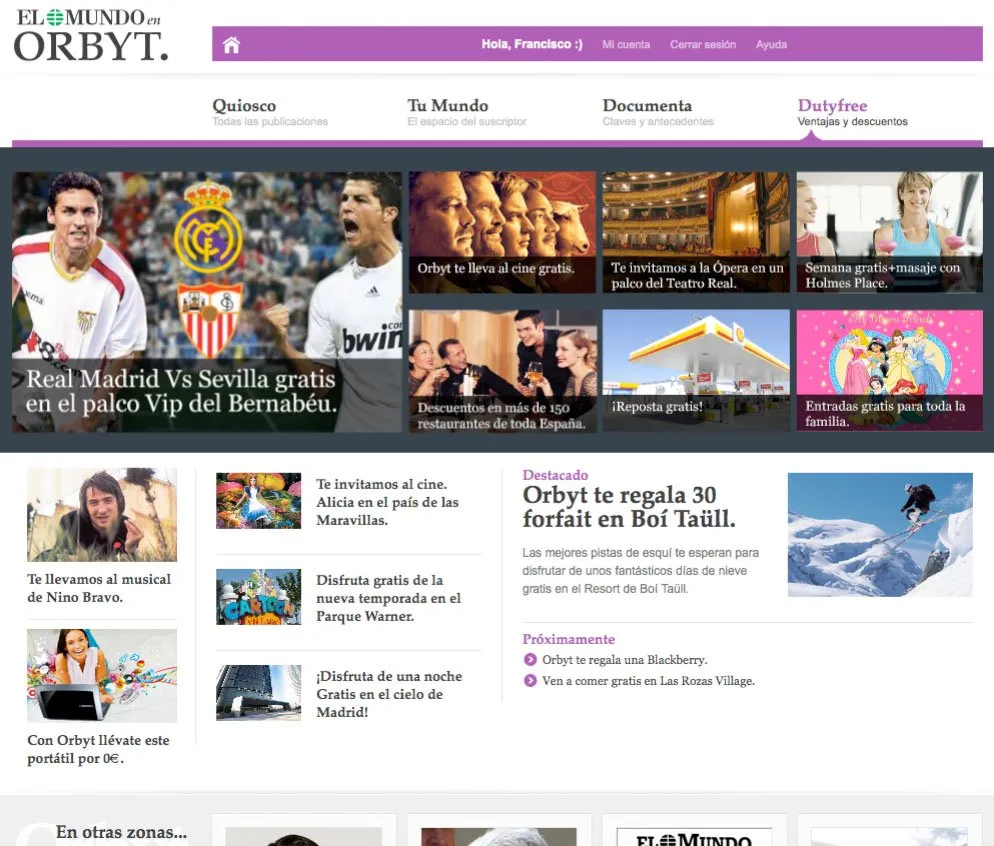This screenshot has width=994, height=846.
Task: Open Con Orbyt llévate este portátil link
Action: point(98,749)
